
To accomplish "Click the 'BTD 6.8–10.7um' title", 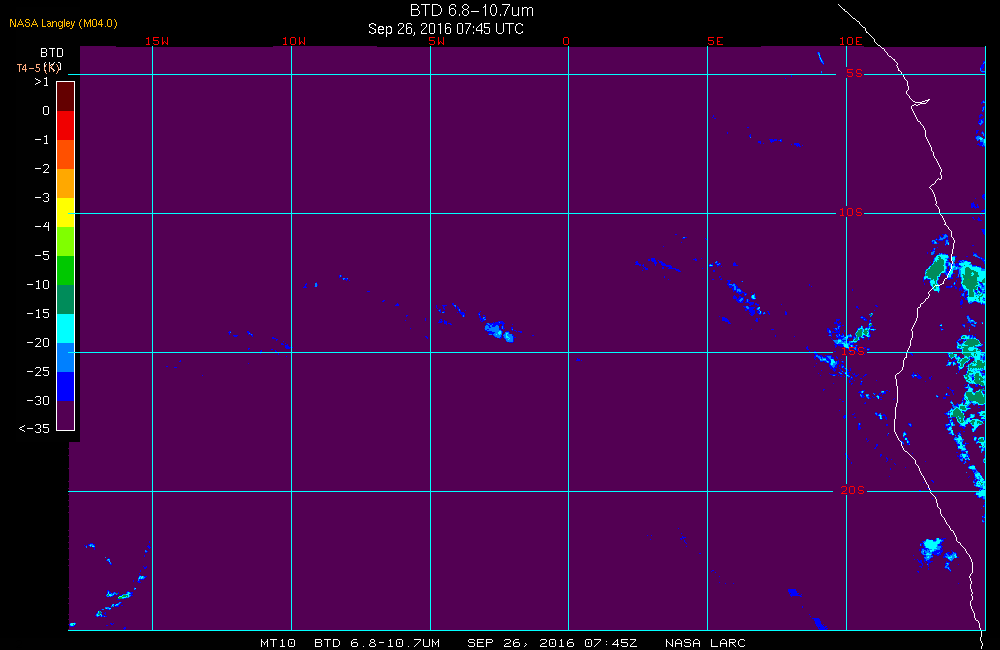I will click(471, 10).
